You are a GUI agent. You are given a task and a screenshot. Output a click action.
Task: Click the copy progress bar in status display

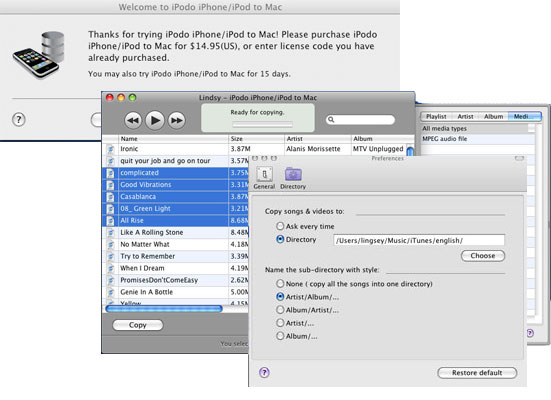pos(262,124)
